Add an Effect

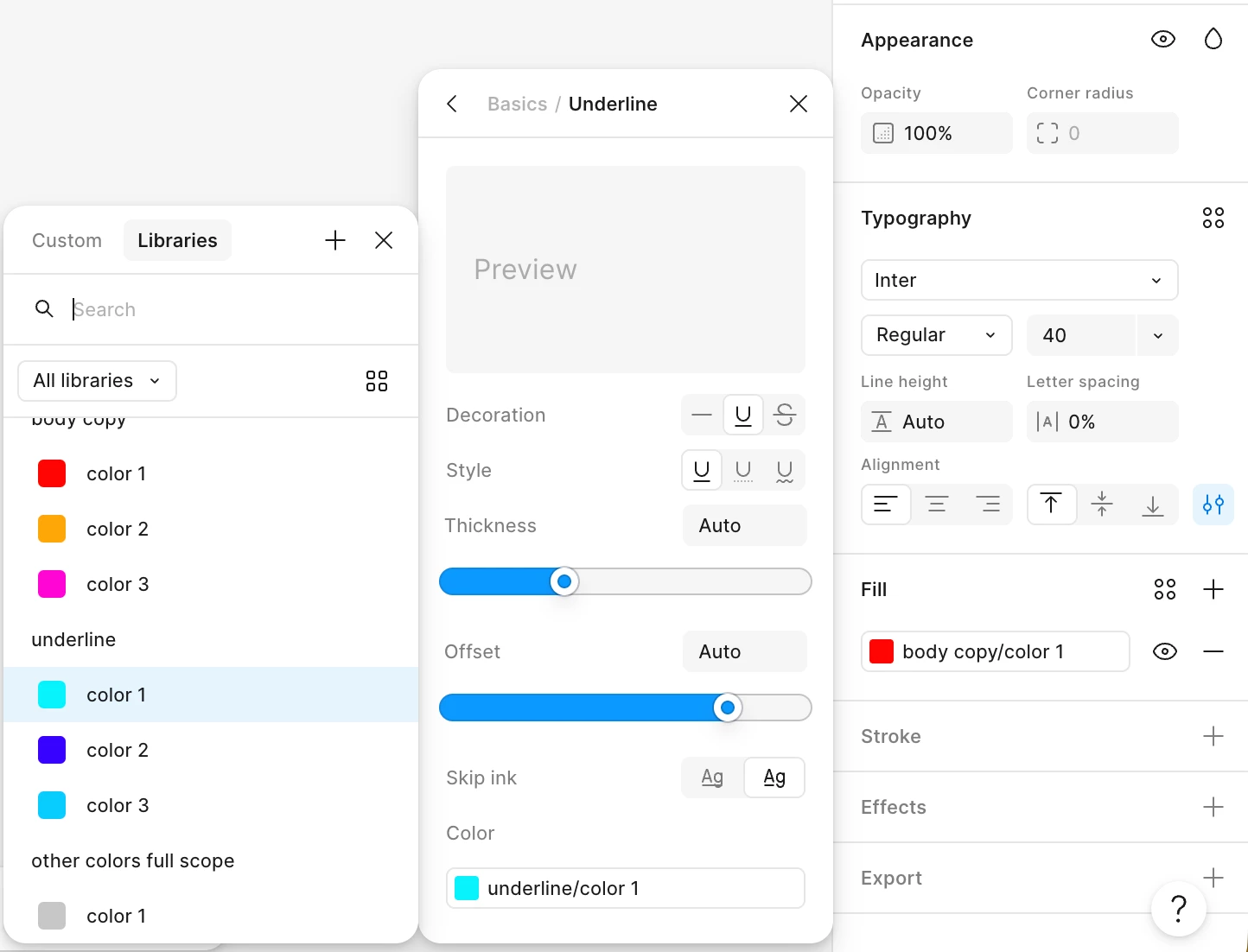(x=1213, y=807)
